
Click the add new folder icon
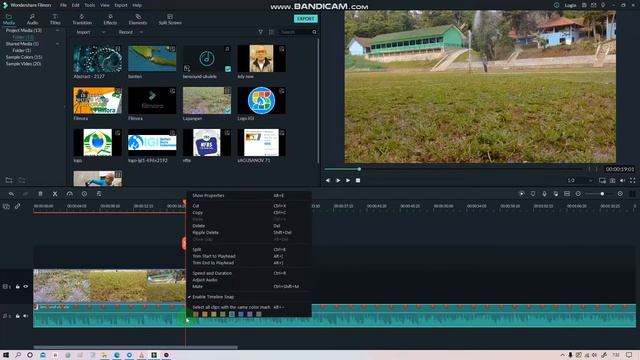(9, 180)
